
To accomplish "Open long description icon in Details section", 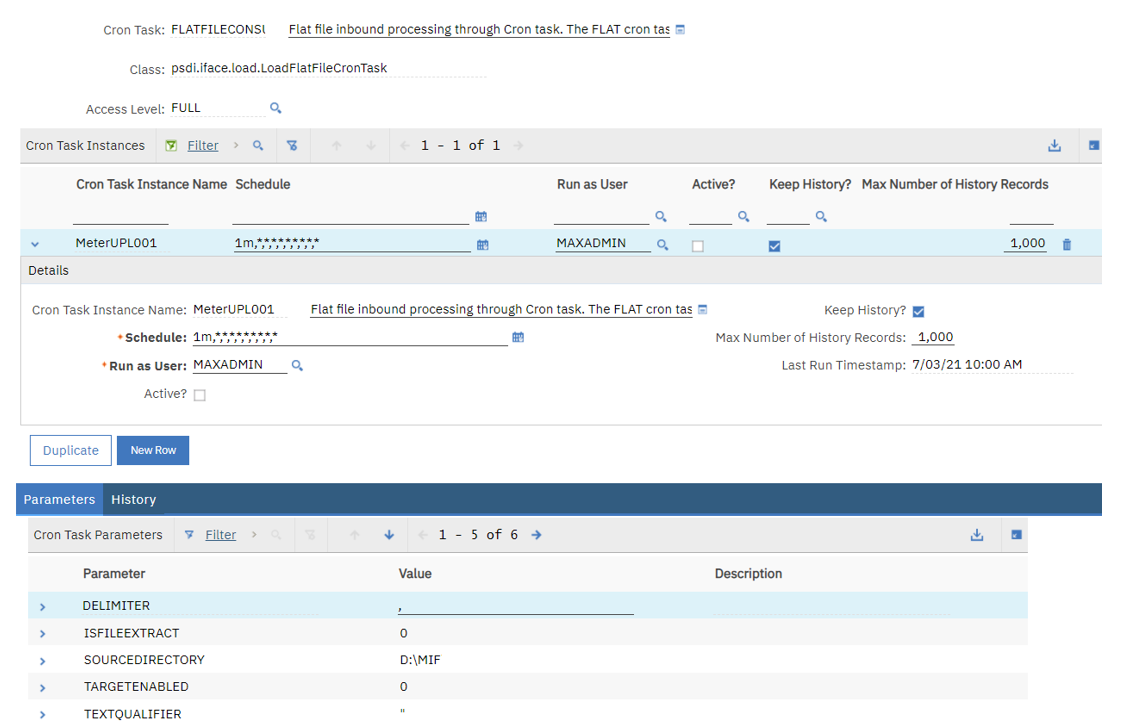I will click(x=702, y=309).
